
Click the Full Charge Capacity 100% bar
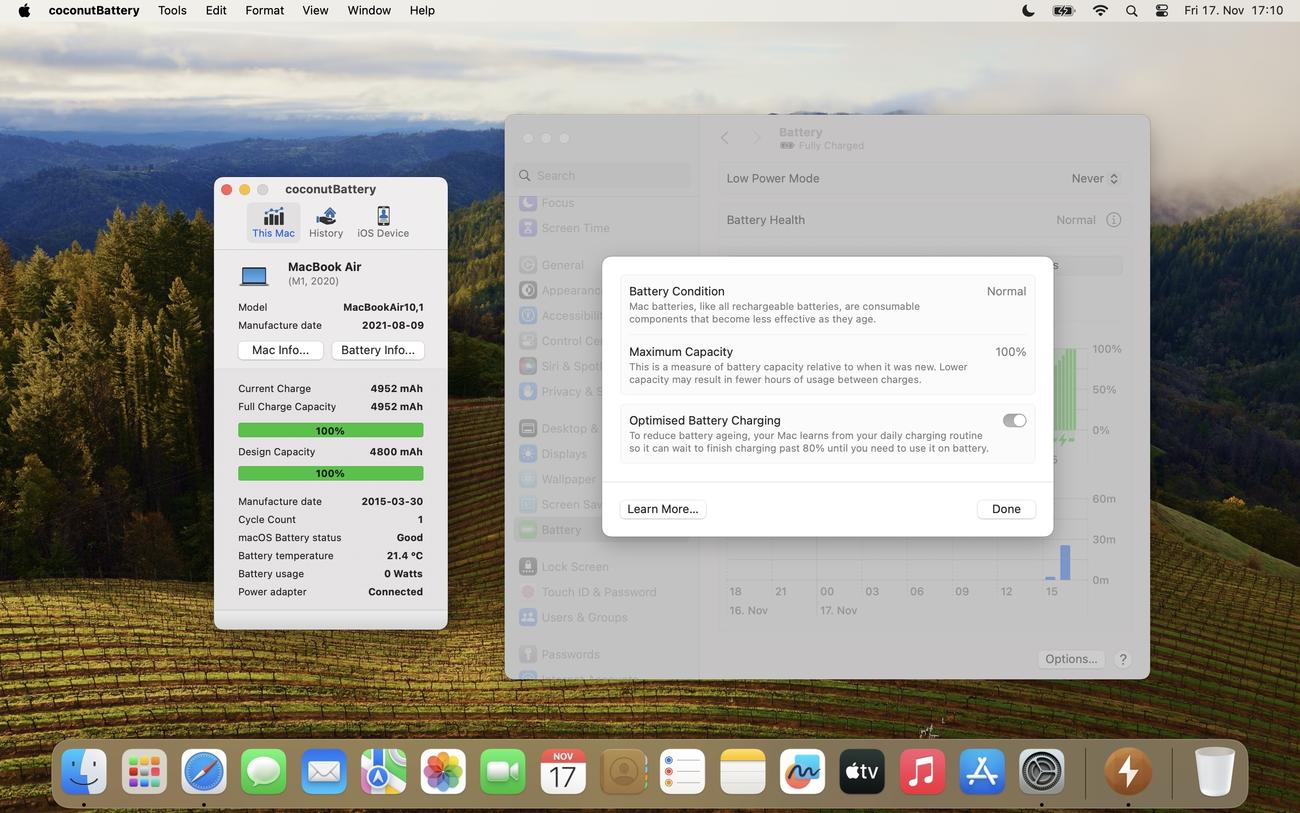pos(330,430)
